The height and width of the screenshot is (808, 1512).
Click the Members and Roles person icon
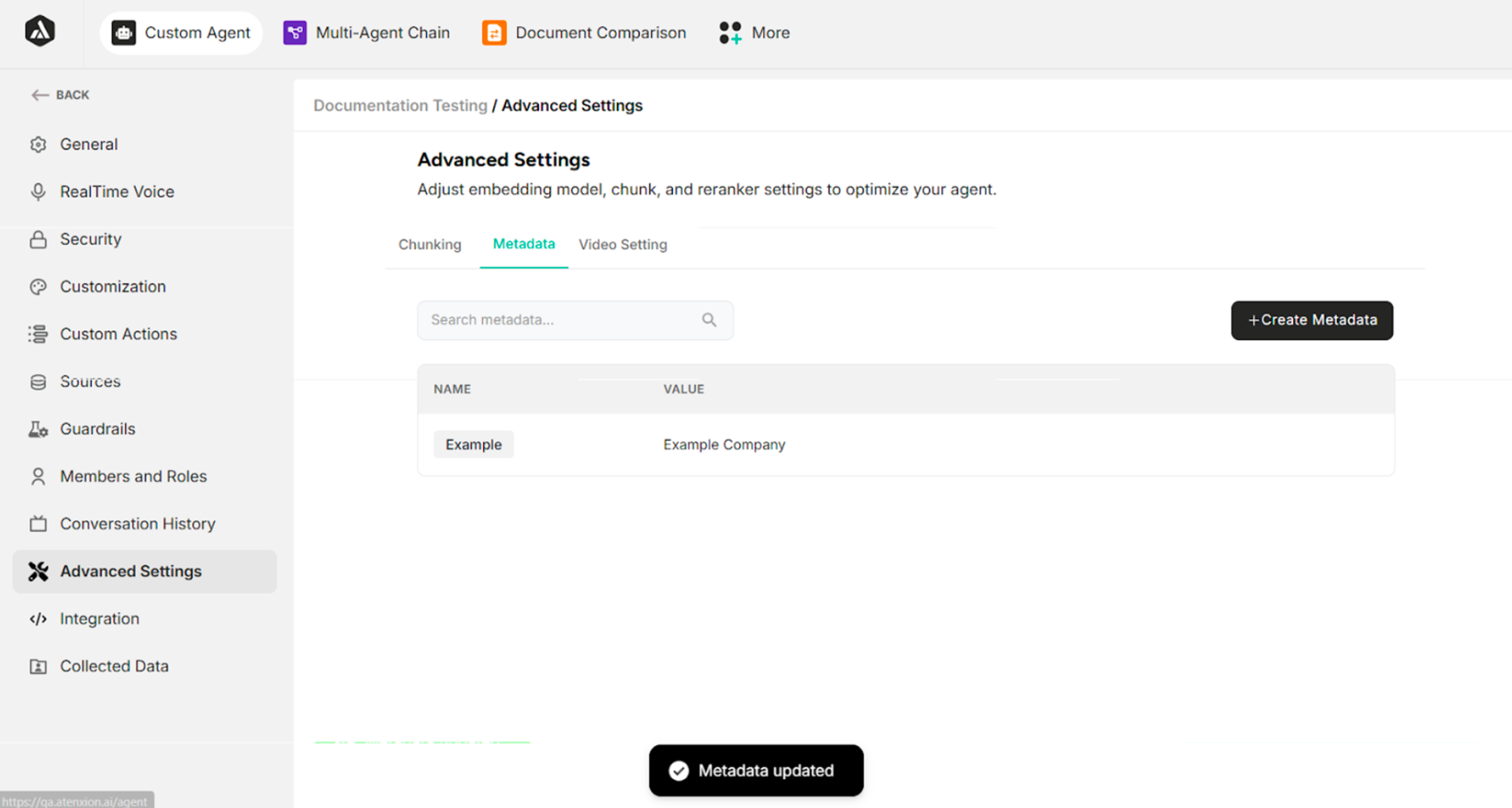click(38, 477)
